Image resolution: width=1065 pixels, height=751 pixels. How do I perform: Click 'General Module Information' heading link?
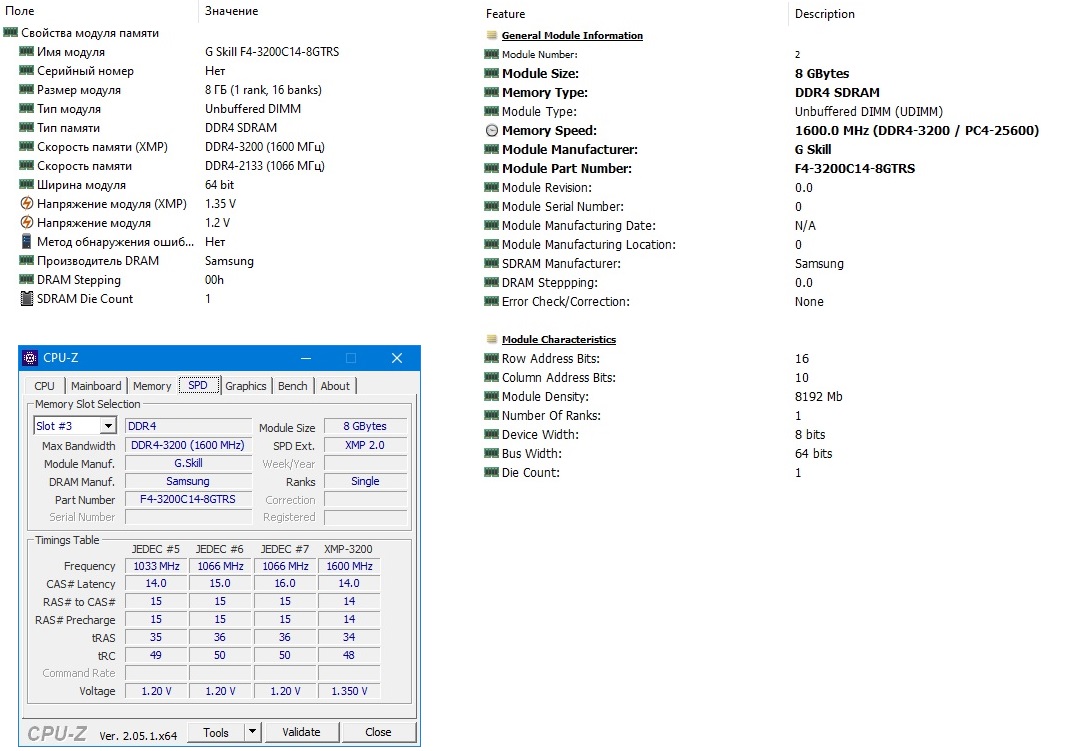pos(572,35)
